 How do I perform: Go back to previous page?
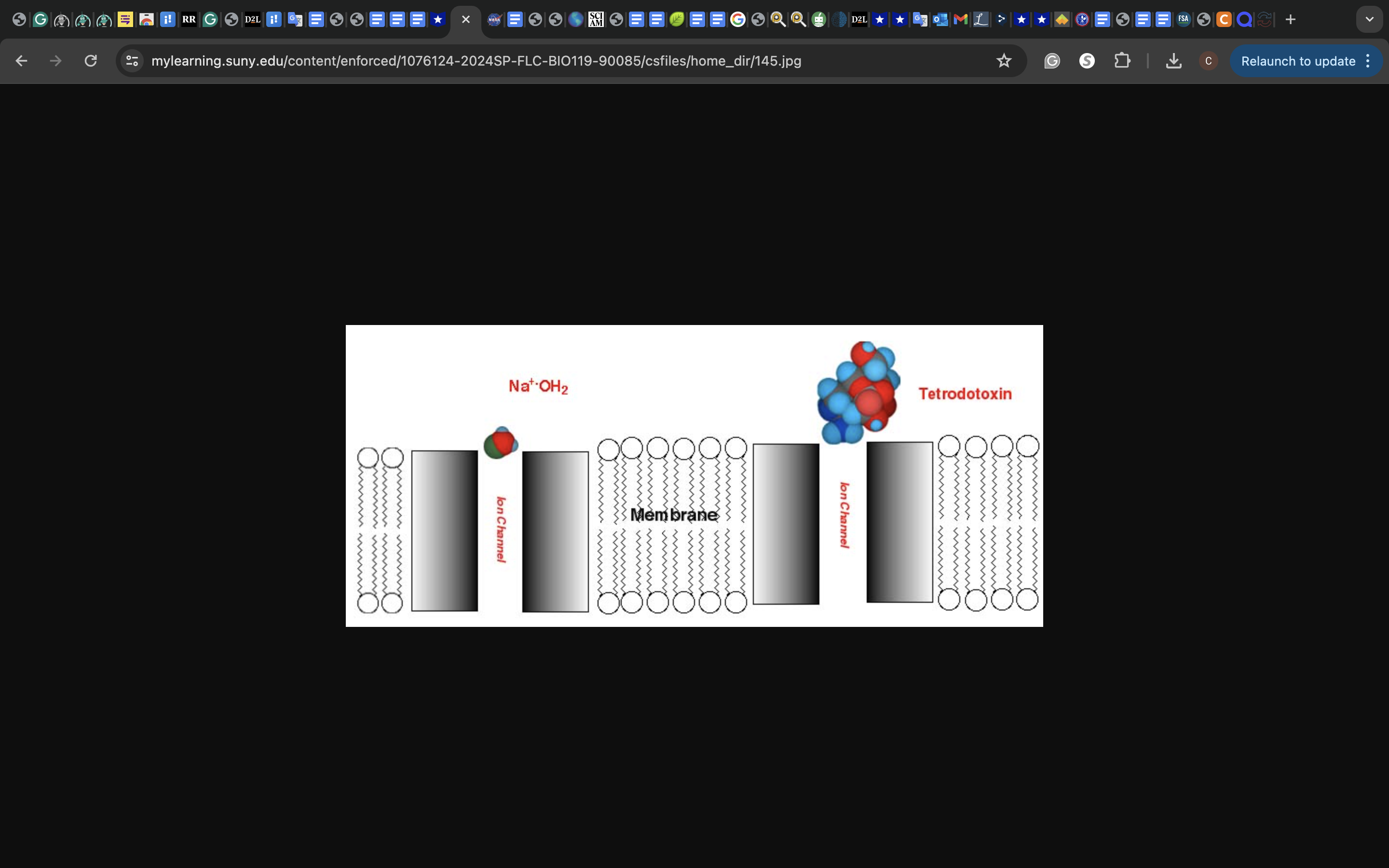coord(21,61)
